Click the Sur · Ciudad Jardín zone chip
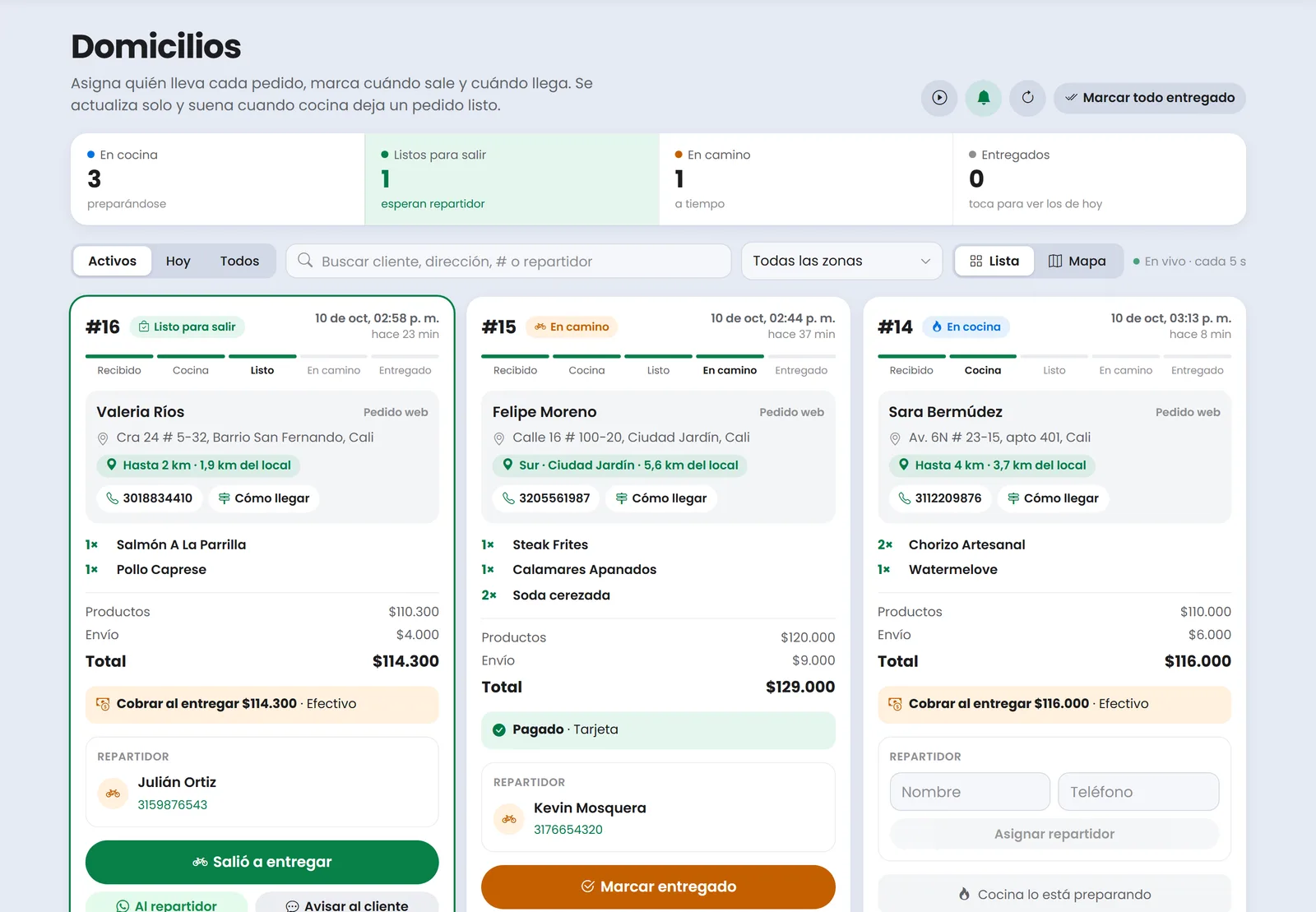This screenshot has width=1316, height=912. pos(620,465)
